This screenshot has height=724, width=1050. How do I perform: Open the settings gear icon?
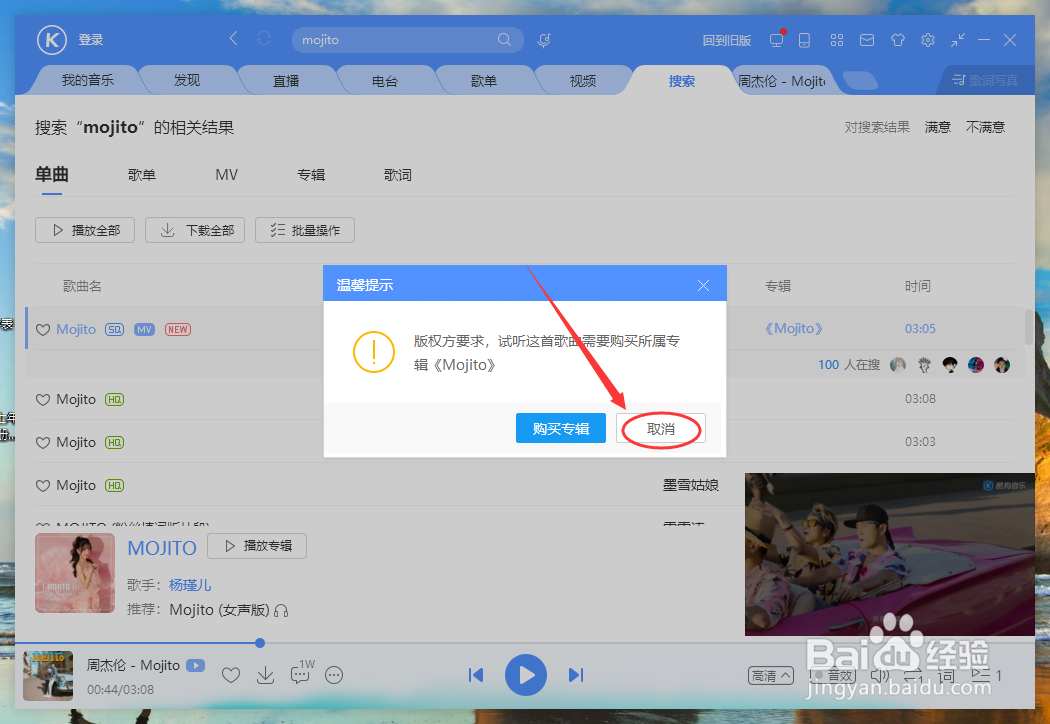(927, 40)
